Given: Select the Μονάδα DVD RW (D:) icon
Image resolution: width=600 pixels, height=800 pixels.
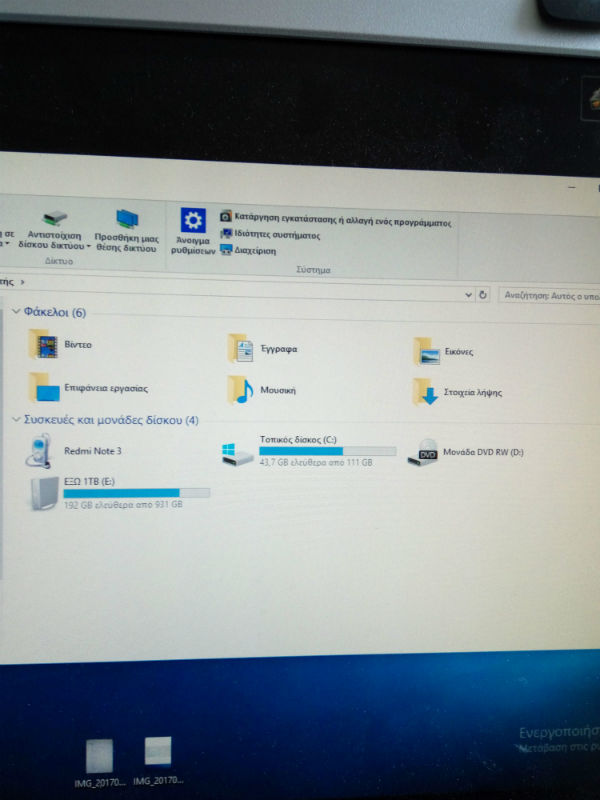Looking at the screenshot, I should (x=422, y=453).
